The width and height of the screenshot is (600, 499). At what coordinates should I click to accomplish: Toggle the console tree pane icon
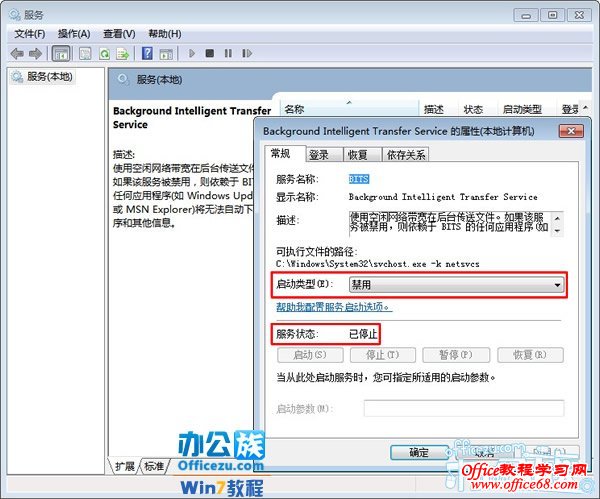(x=61, y=54)
